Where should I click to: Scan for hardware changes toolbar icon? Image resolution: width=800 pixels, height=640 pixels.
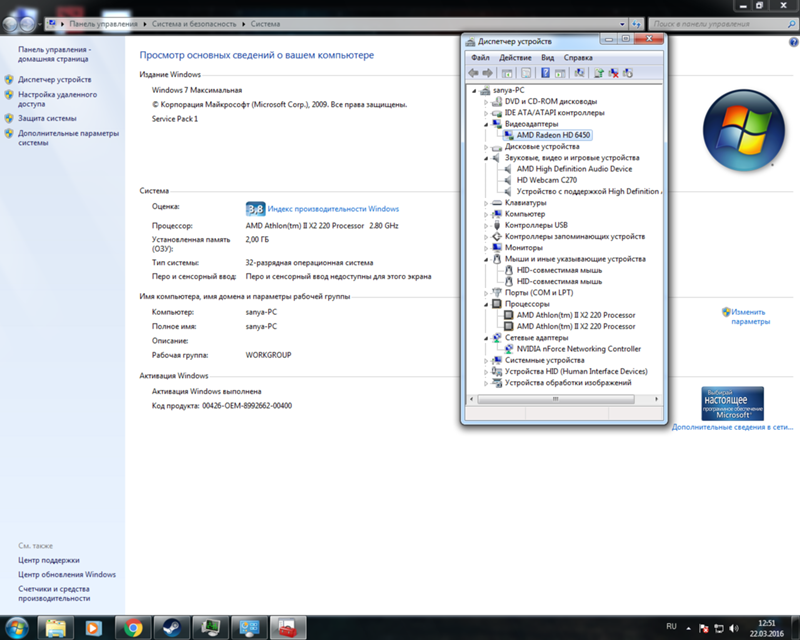coord(579,73)
